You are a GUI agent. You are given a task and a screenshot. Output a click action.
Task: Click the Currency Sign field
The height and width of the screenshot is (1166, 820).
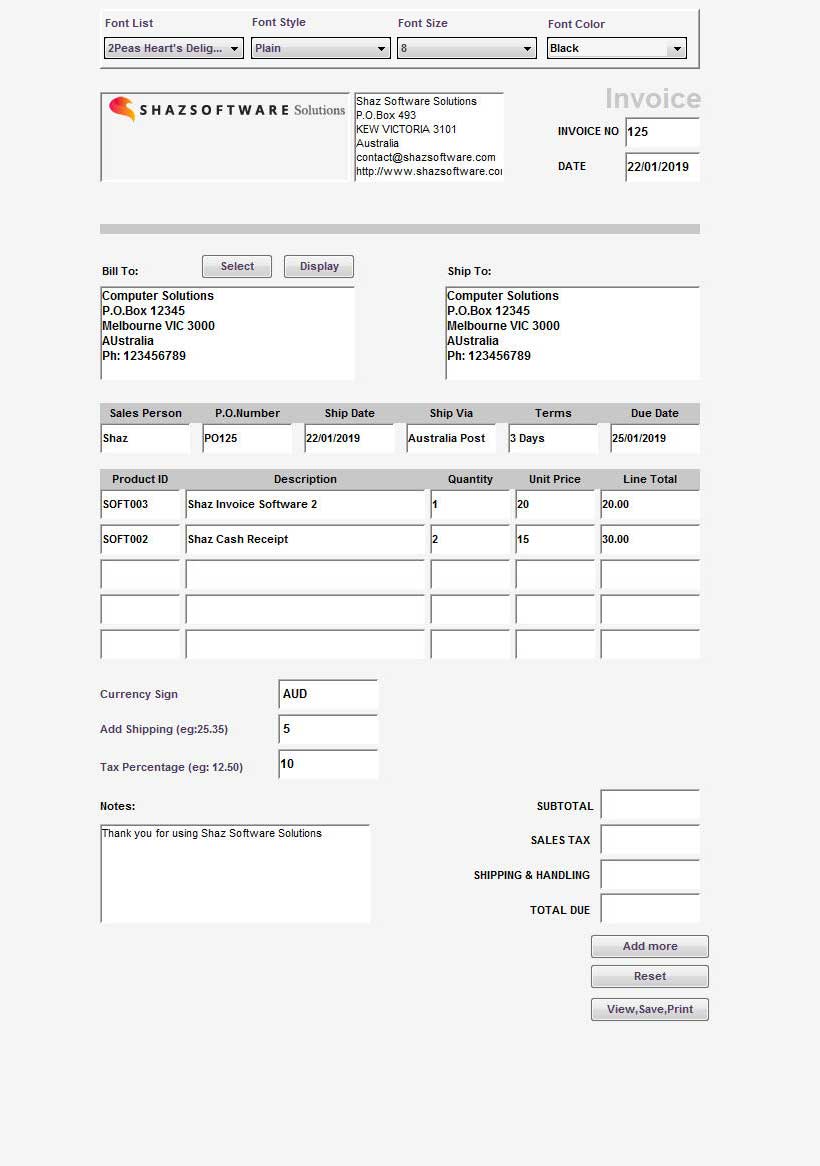click(328, 694)
